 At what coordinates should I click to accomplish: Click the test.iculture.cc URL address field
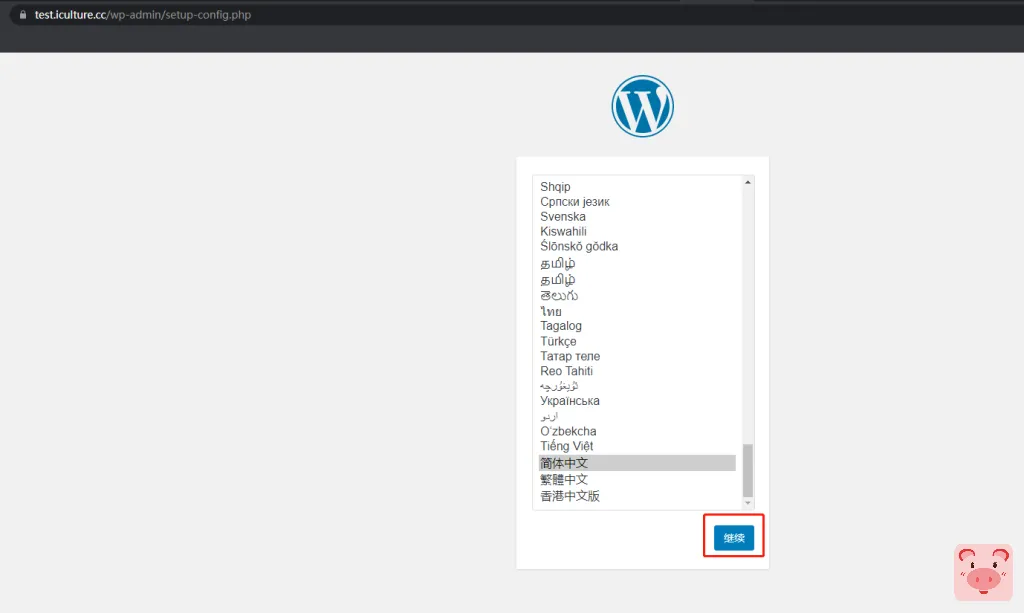(x=143, y=14)
